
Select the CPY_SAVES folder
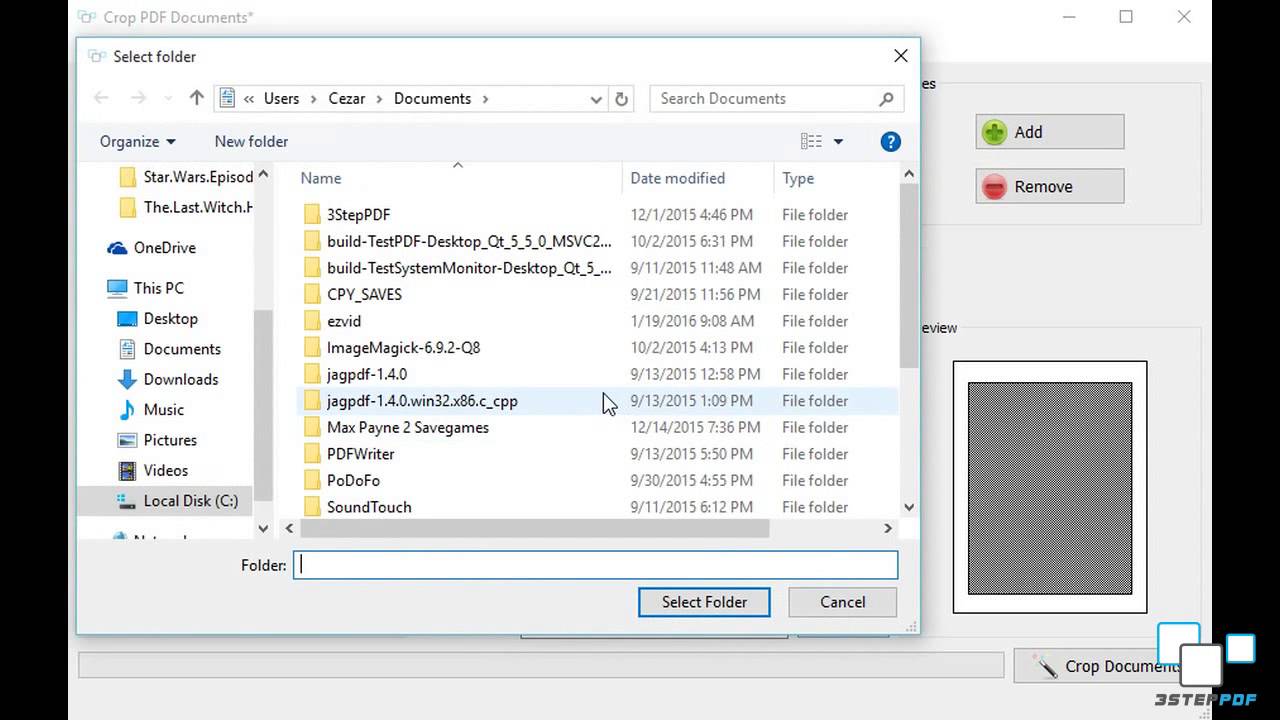(364, 295)
